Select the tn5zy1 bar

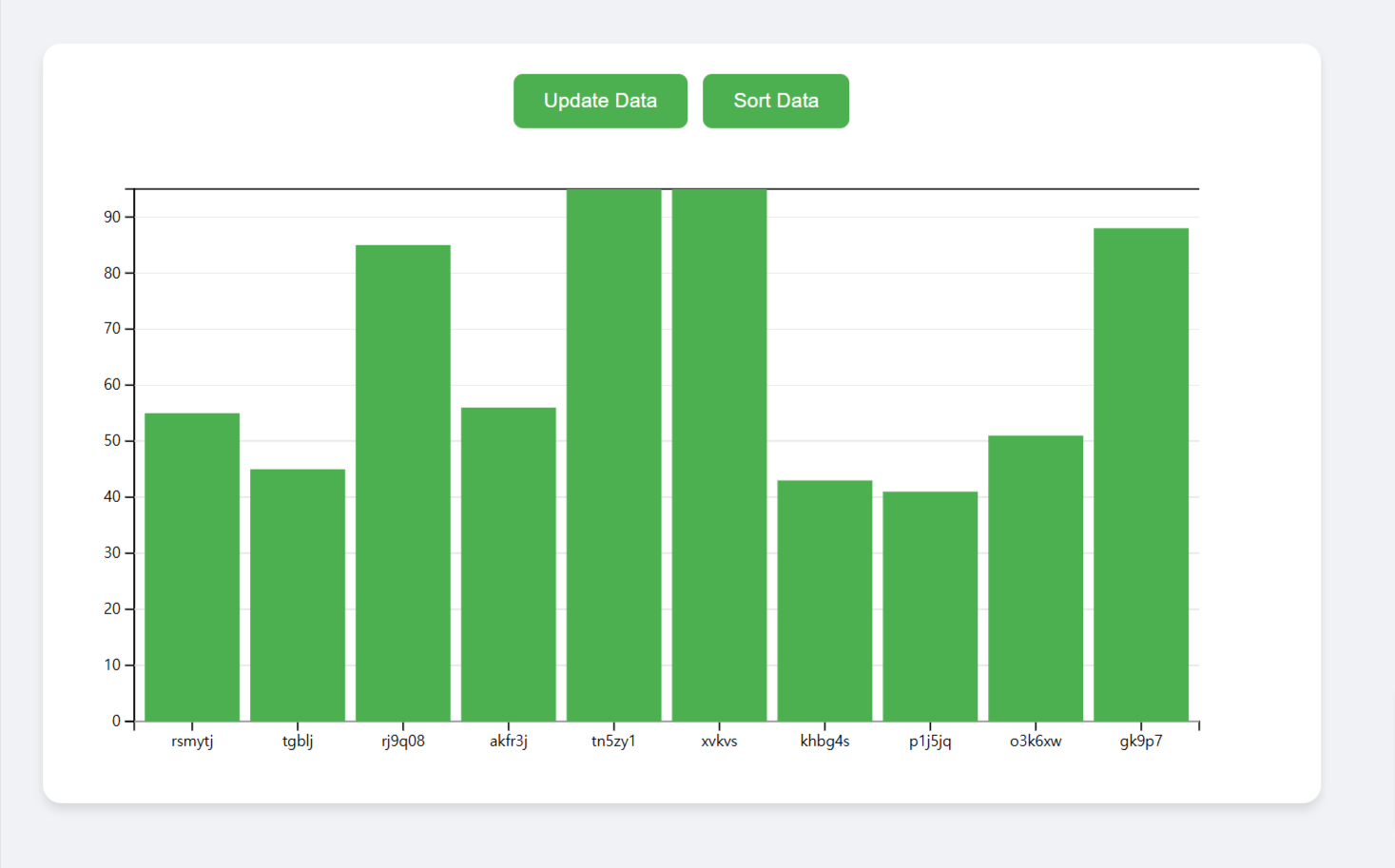coord(614,454)
